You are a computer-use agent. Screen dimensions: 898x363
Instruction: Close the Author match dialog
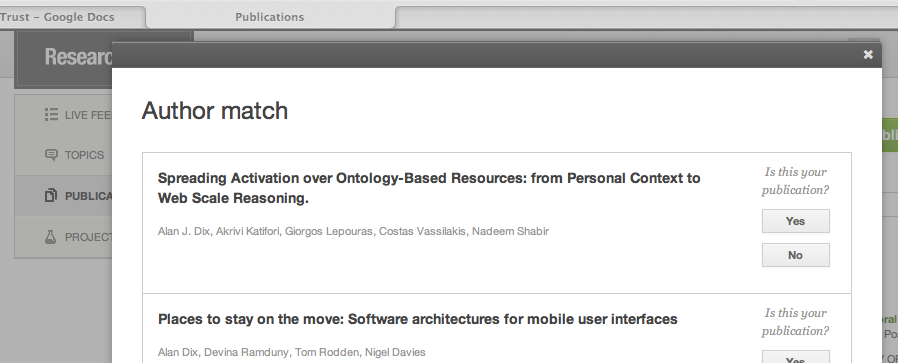coord(868,54)
